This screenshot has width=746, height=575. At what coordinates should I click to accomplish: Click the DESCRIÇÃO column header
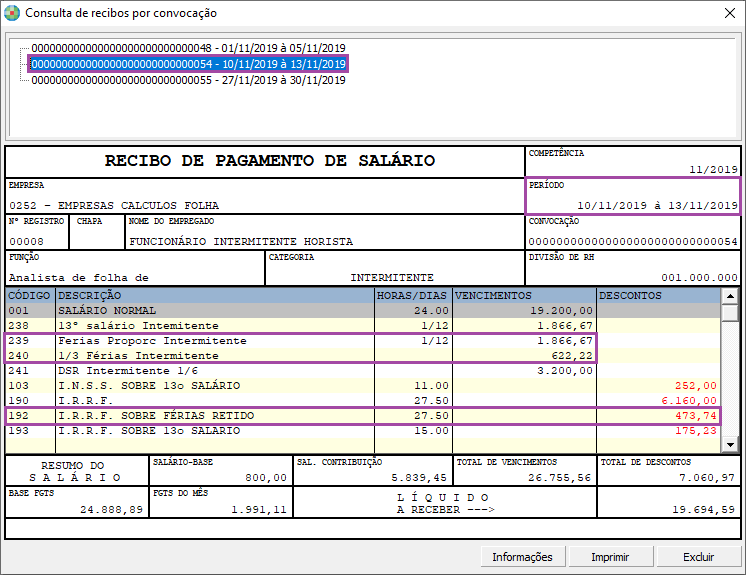click(x=215, y=295)
